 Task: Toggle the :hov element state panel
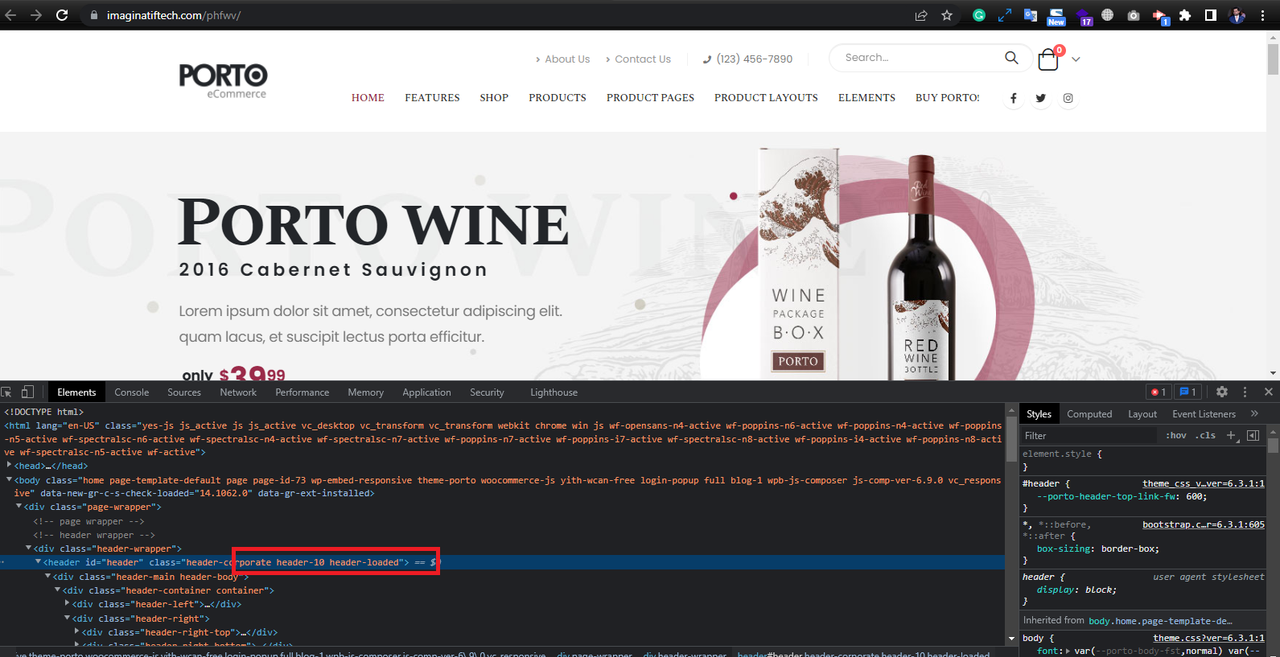(1175, 435)
